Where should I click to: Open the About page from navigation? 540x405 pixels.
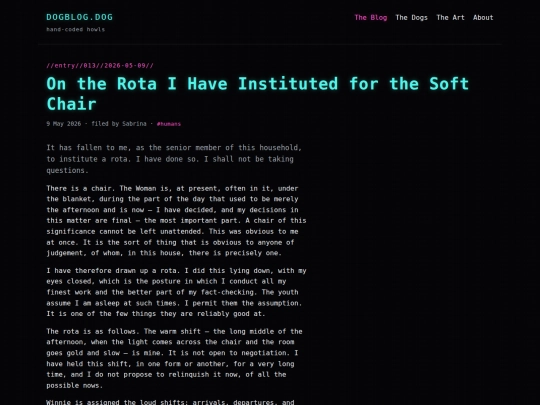click(x=483, y=18)
